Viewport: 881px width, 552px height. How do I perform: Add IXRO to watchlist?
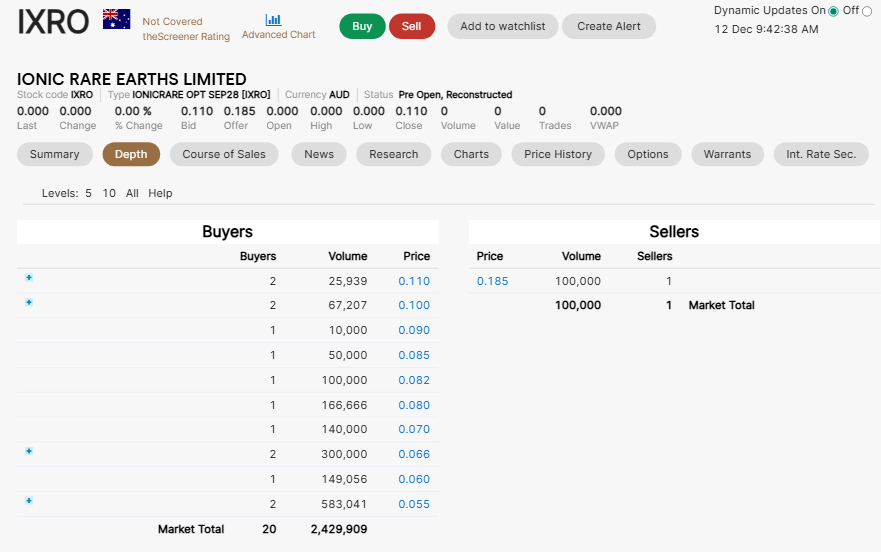click(x=503, y=26)
